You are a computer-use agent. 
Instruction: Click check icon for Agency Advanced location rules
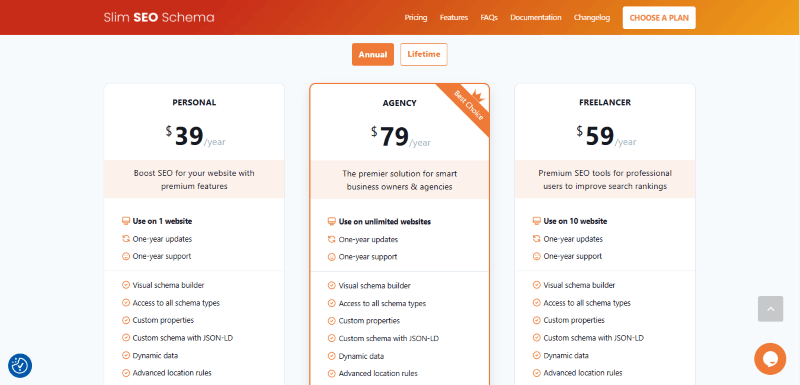(332, 373)
